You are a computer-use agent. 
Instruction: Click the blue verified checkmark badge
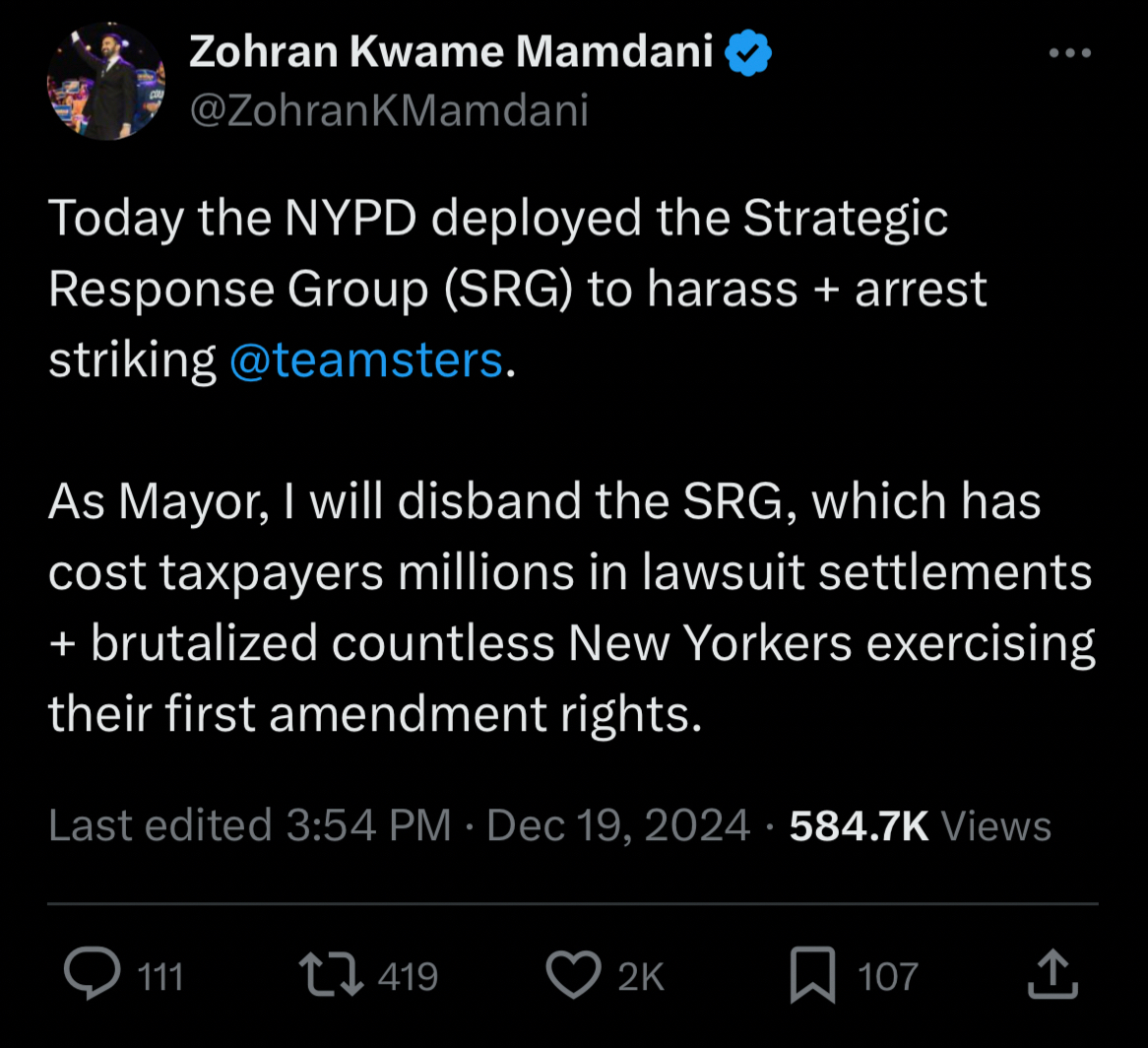pos(749,53)
